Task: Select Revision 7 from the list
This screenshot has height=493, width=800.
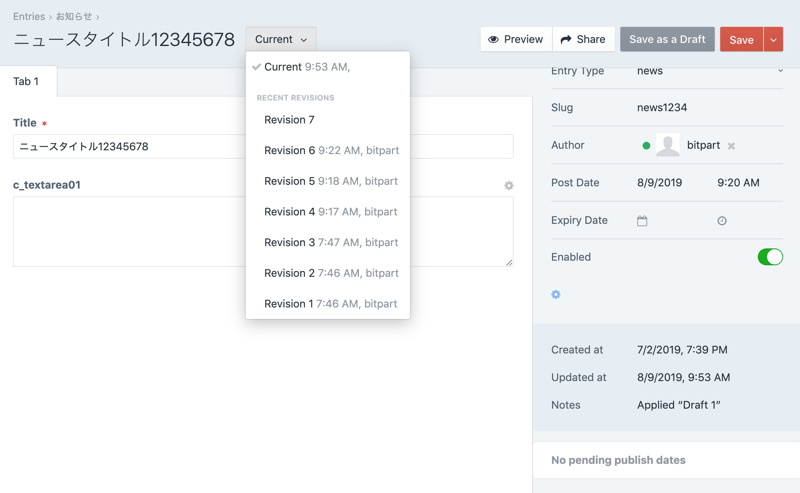Action: [x=289, y=120]
